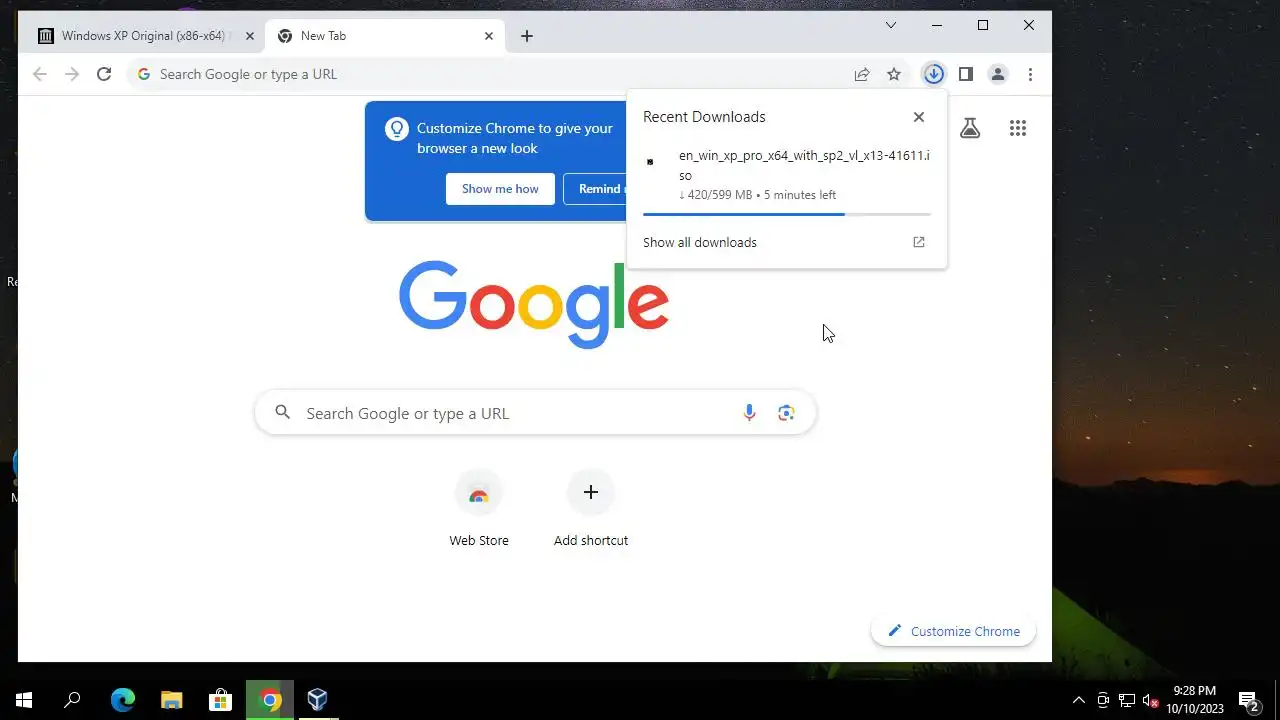1280x720 pixels.
Task: Go back with the back arrow
Action: click(40, 74)
